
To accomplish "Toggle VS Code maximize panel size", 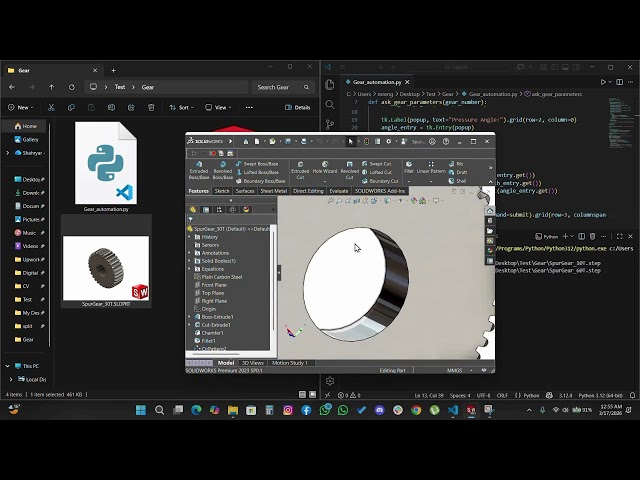I will click(620, 236).
